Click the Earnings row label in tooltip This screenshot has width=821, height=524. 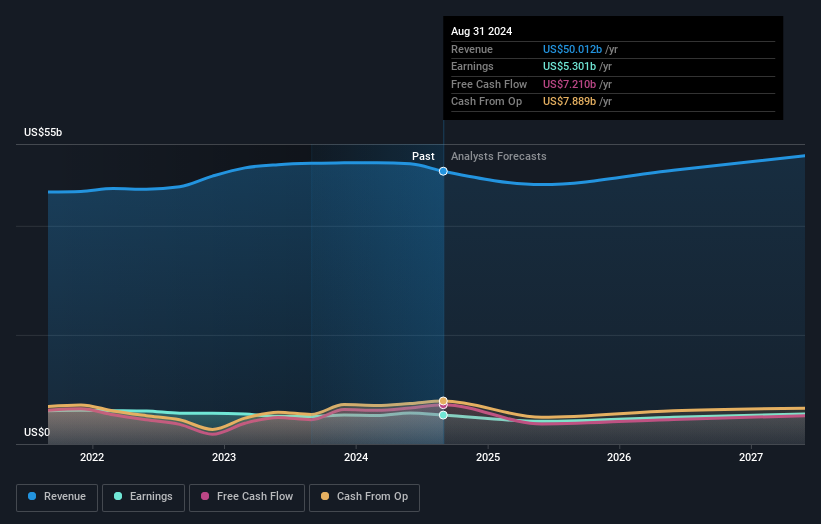[x=472, y=66]
